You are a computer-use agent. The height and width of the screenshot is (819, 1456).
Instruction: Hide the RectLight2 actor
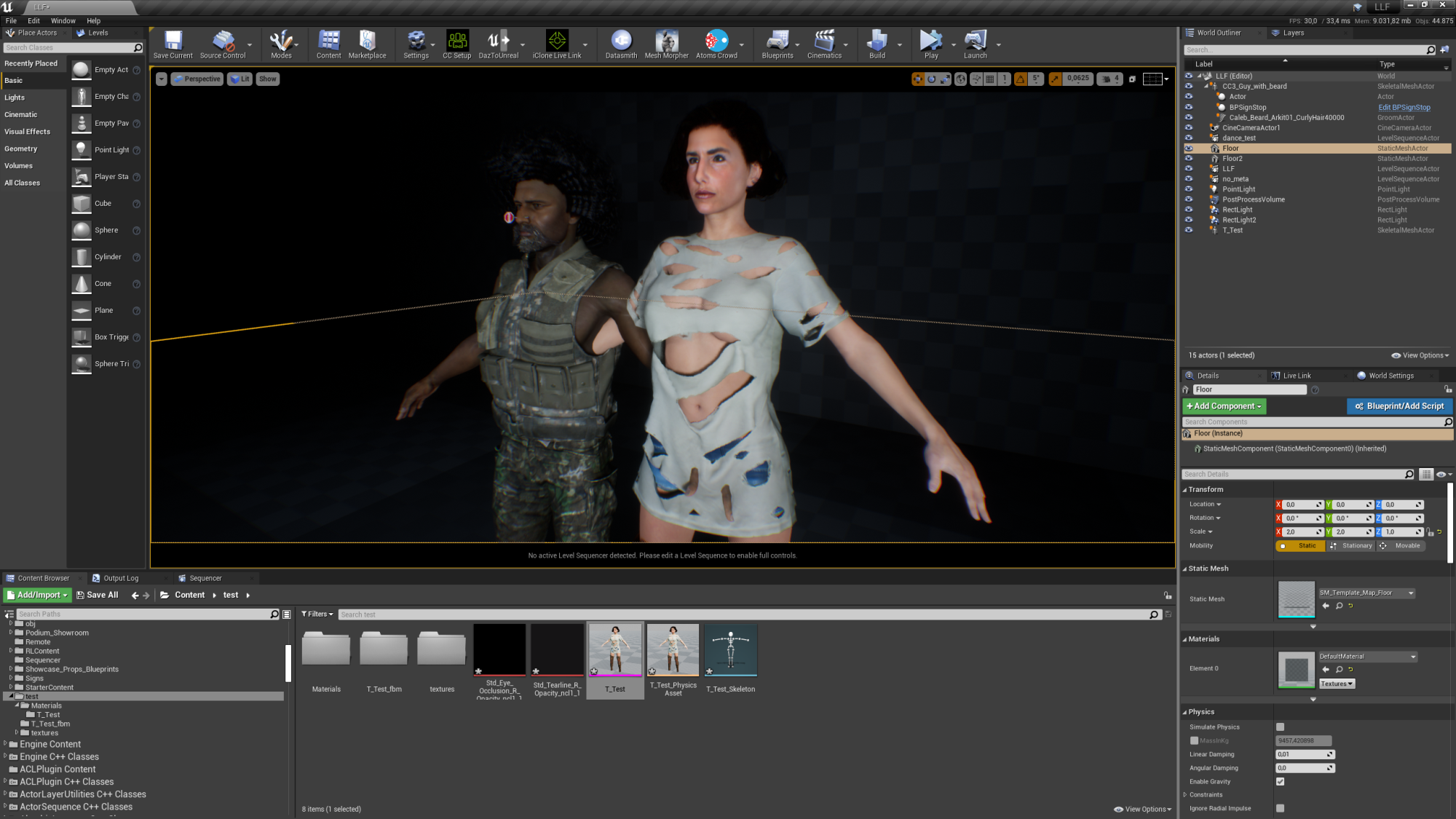click(1189, 220)
